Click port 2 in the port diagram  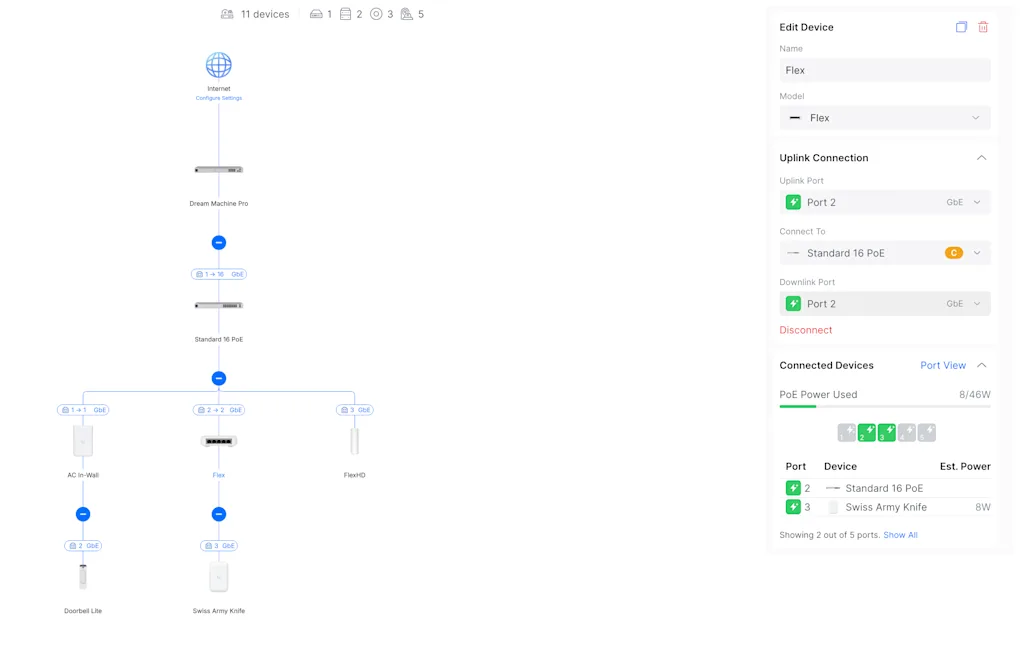pos(867,432)
